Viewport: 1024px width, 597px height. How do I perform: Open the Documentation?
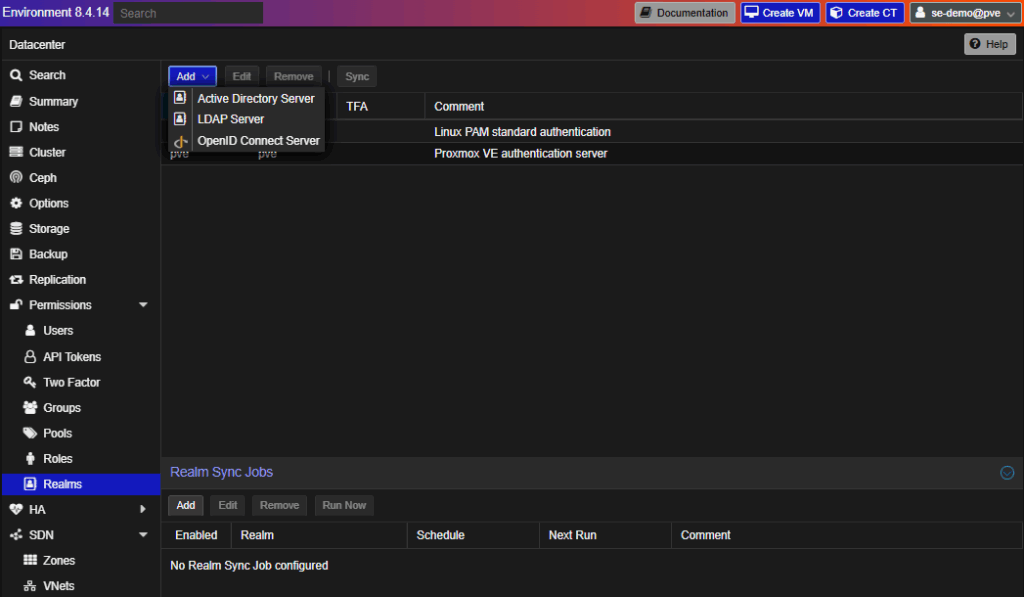coord(684,12)
